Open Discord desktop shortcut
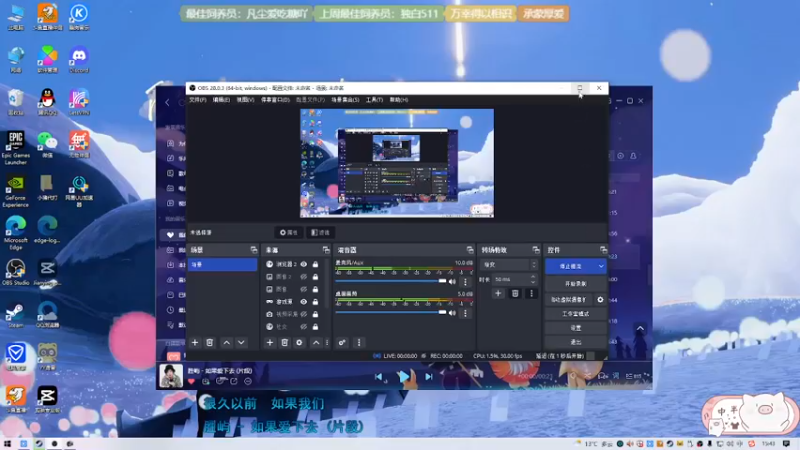Viewport: 800px width, 450px height. [79, 59]
